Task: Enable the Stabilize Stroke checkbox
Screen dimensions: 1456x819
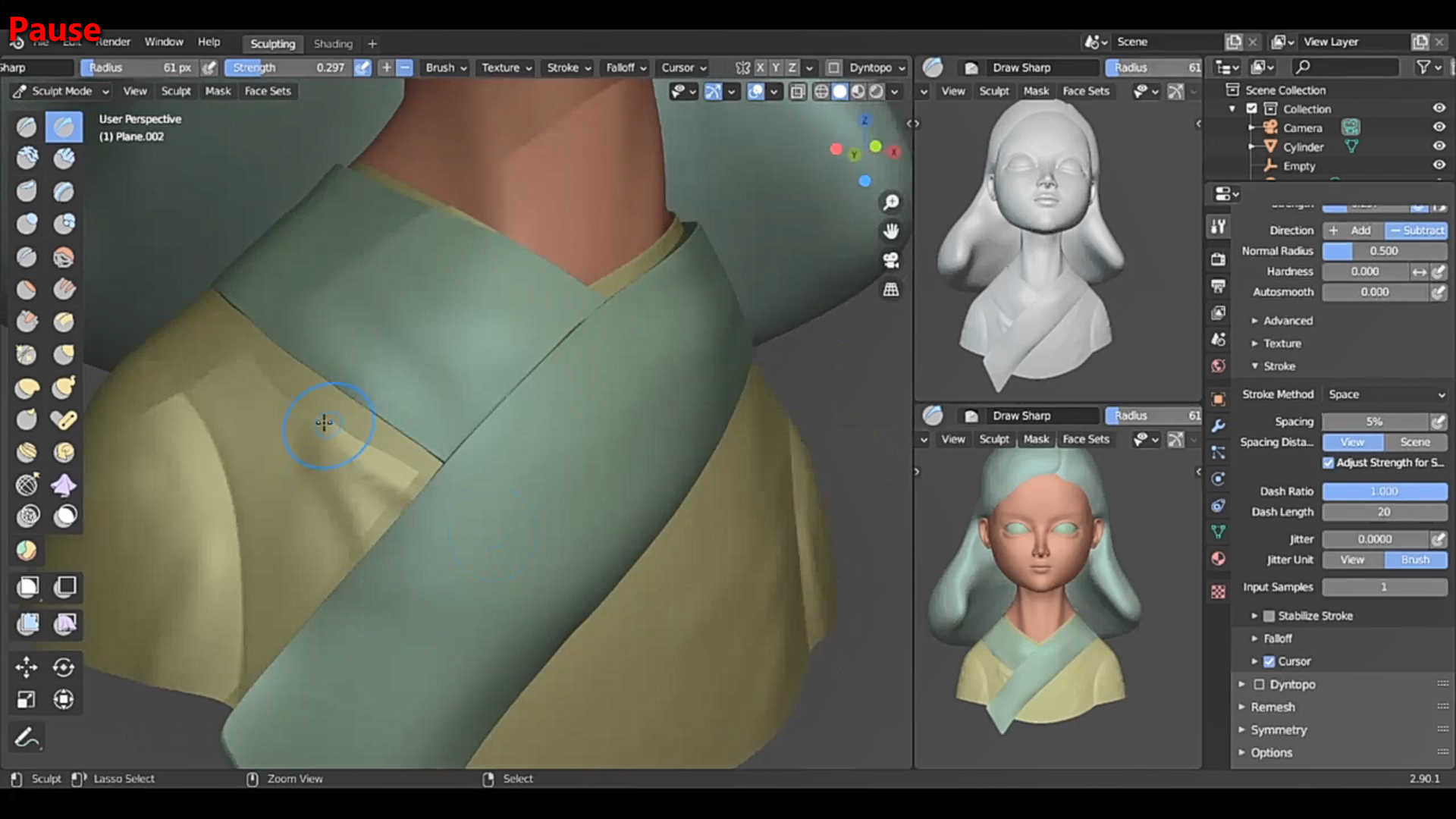Action: [1269, 616]
